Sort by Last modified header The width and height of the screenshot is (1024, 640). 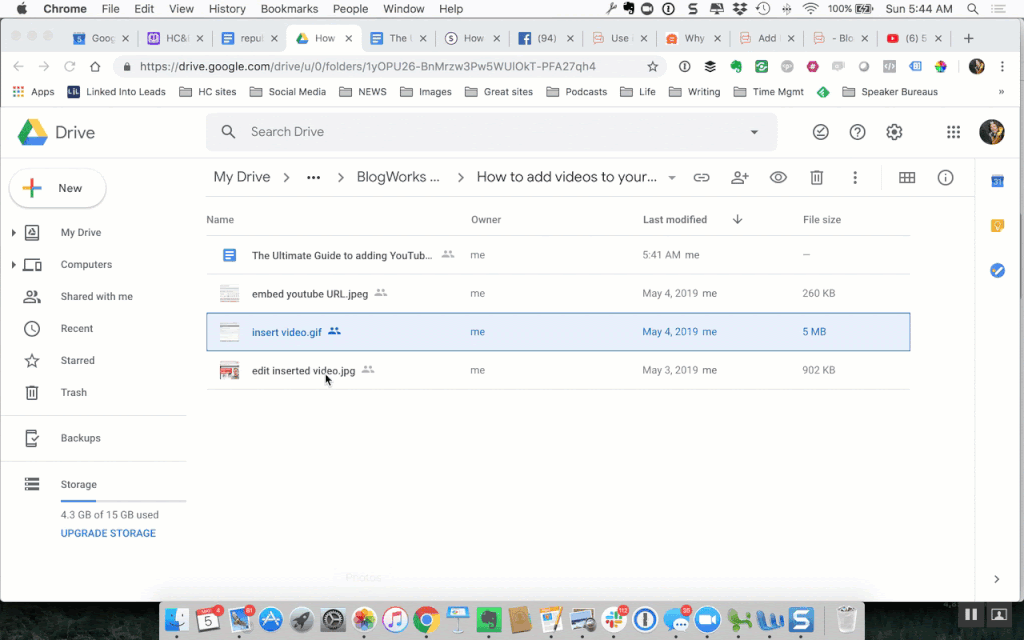675,219
